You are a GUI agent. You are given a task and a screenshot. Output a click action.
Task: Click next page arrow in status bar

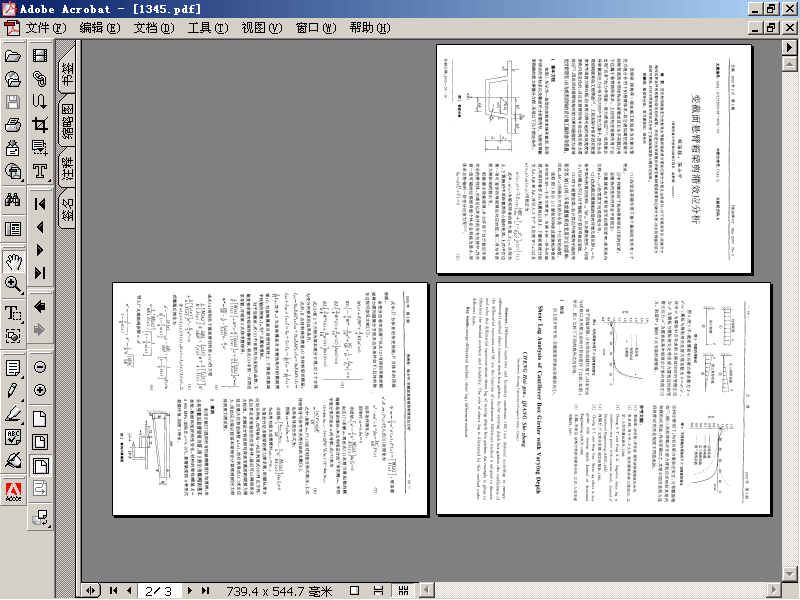[x=190, y=590]
